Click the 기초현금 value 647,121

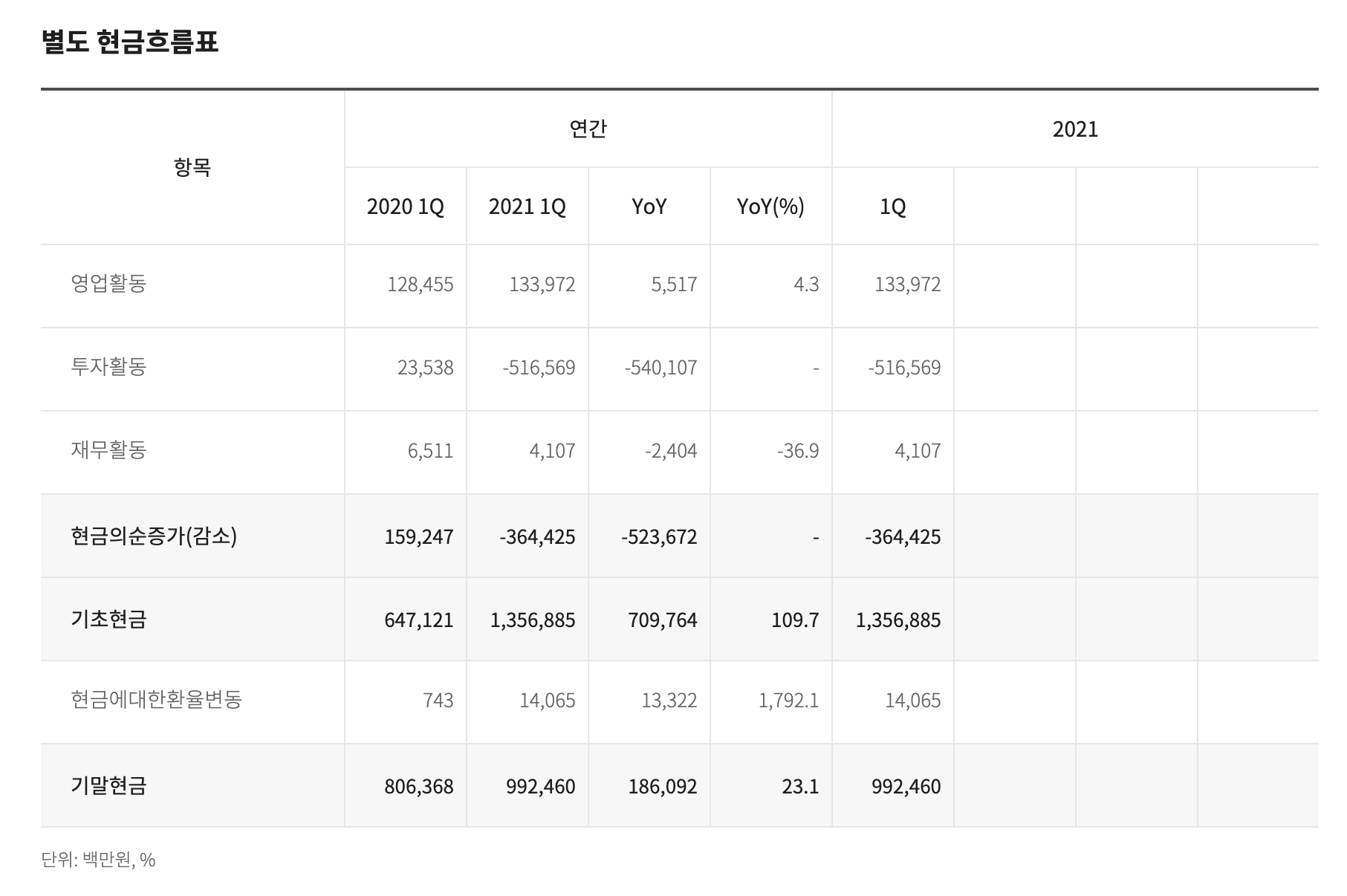click(419, 620)
